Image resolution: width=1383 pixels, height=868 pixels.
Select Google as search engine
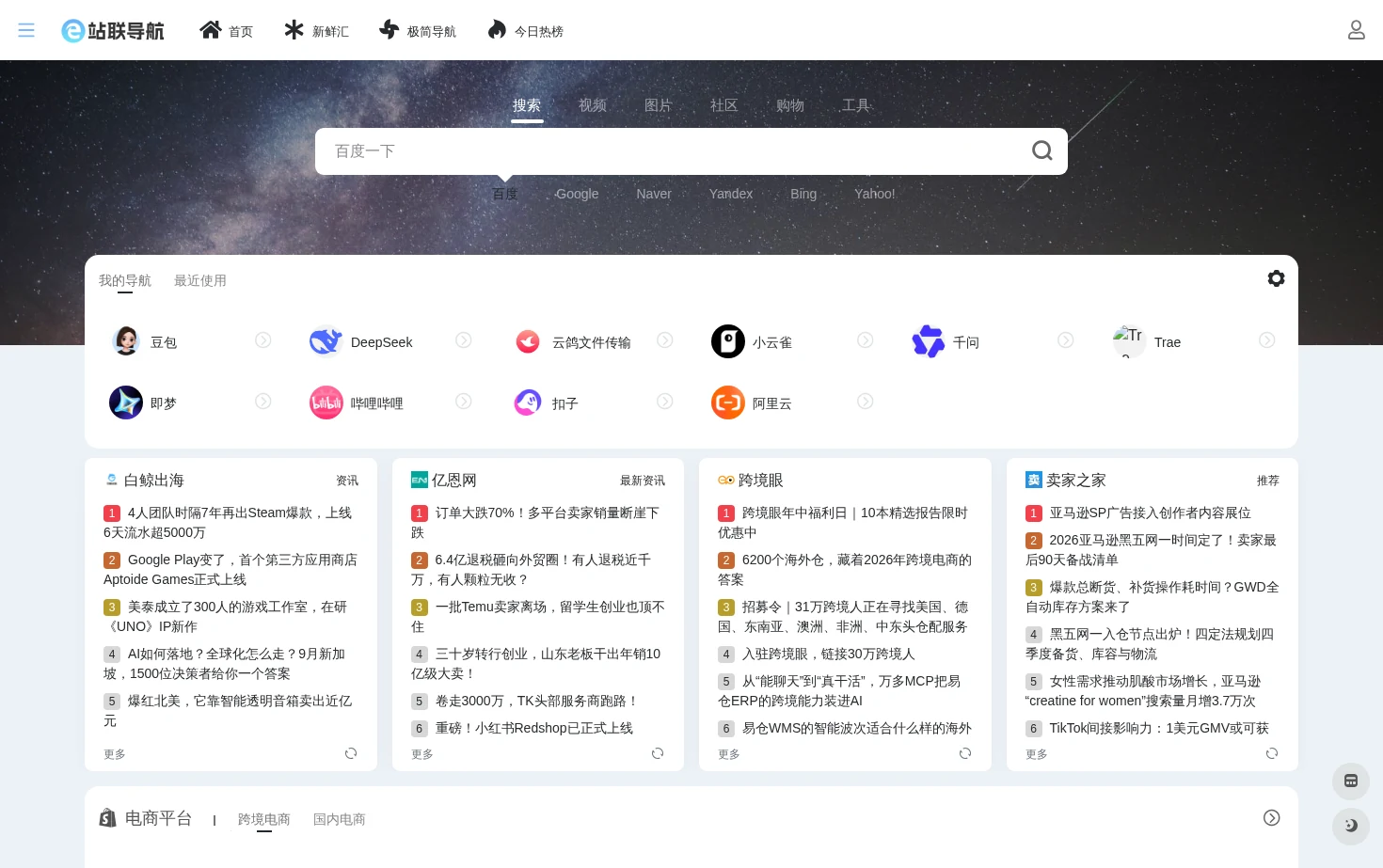coord(577,194)
